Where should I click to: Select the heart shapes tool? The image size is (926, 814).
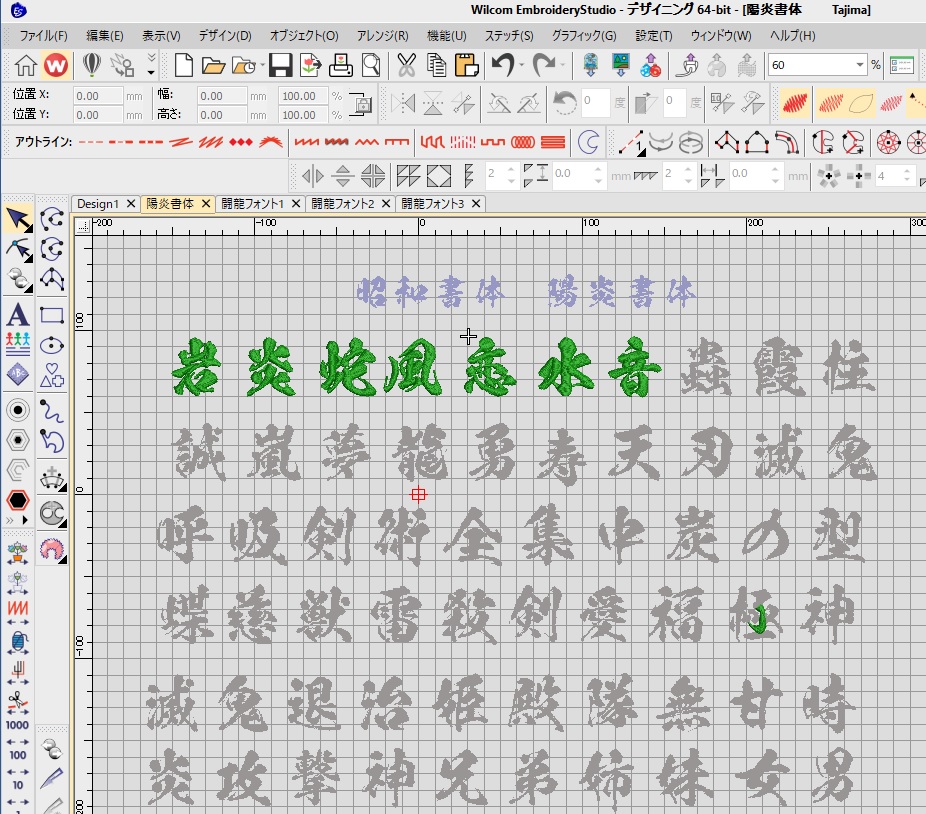pyautogui.click(x=52, y=375)
